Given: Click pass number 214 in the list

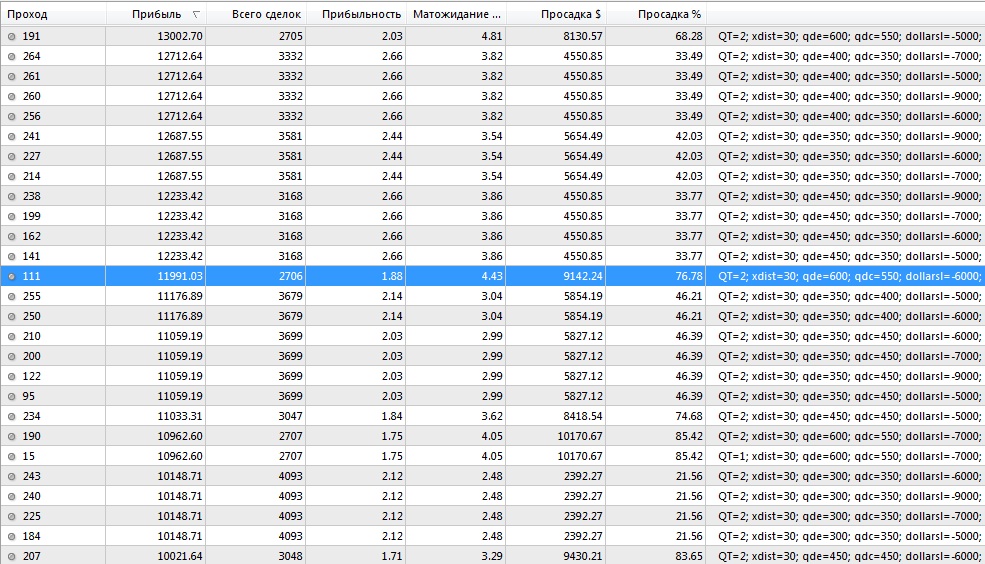Looking at the screenshot, I should tap(31, 176).
